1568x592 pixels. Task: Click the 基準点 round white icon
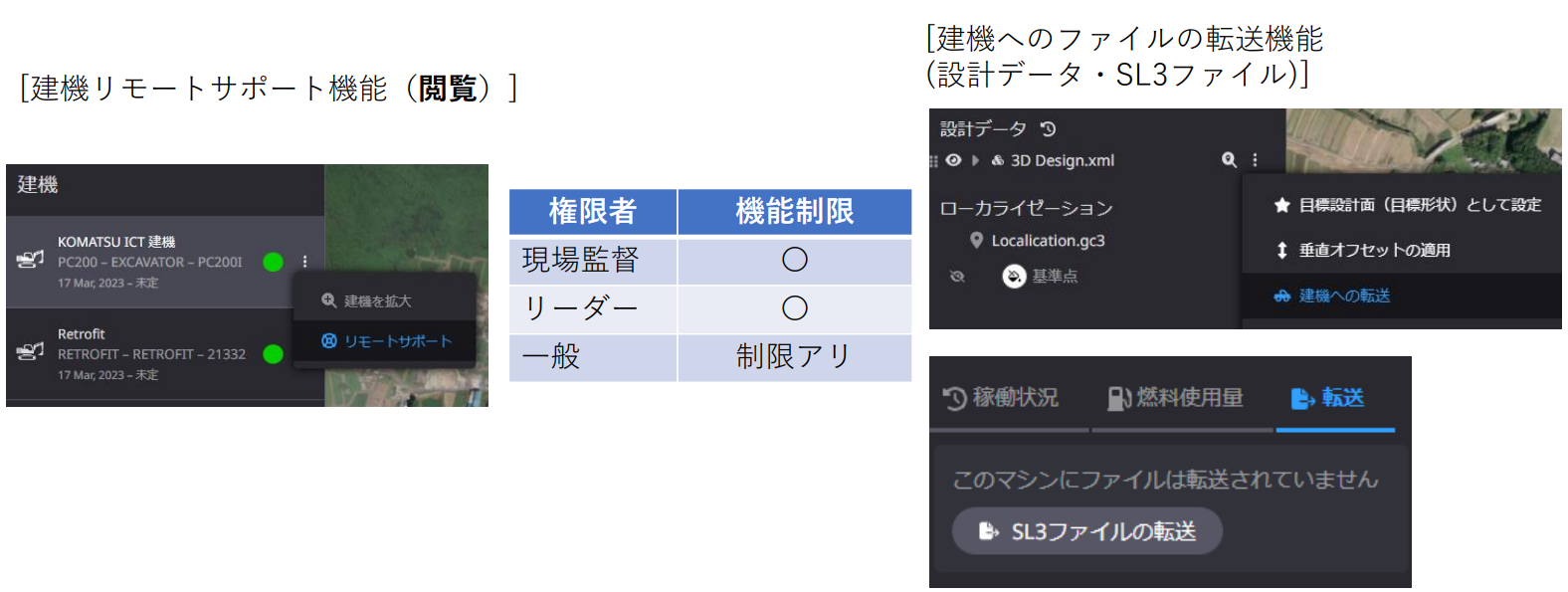pos(1013,276)
